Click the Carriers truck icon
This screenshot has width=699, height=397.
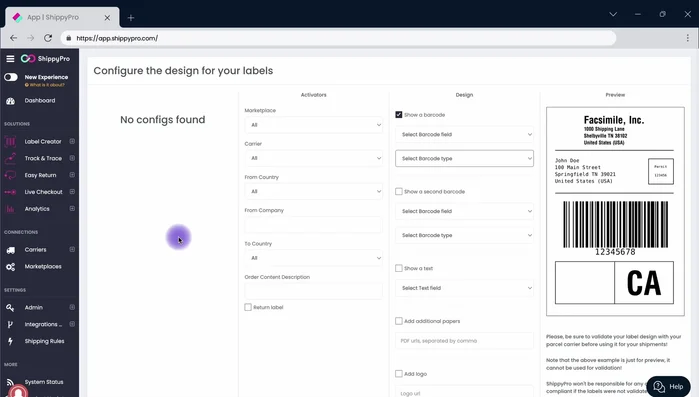11,250
